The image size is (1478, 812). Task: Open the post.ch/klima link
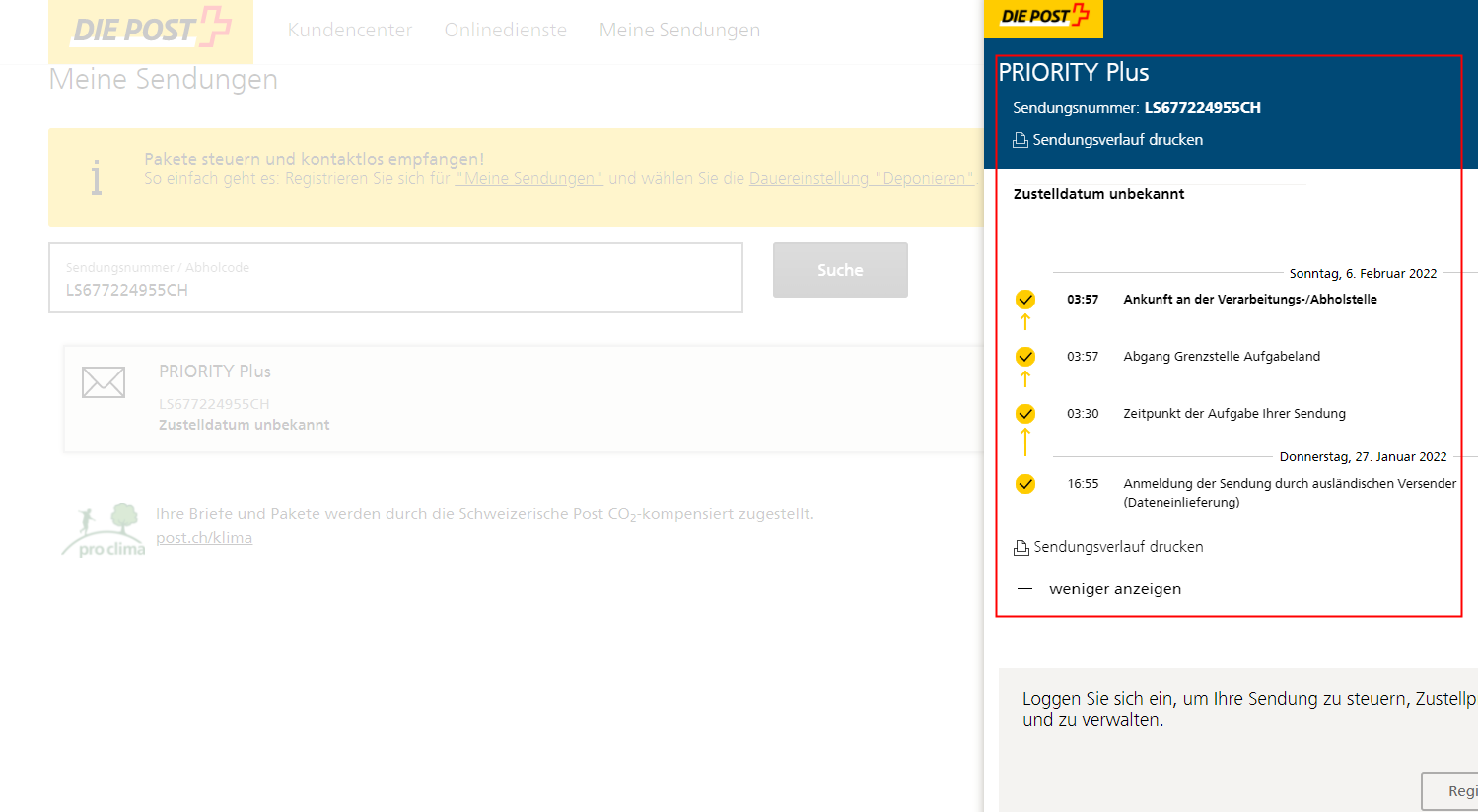click(204, 538)
